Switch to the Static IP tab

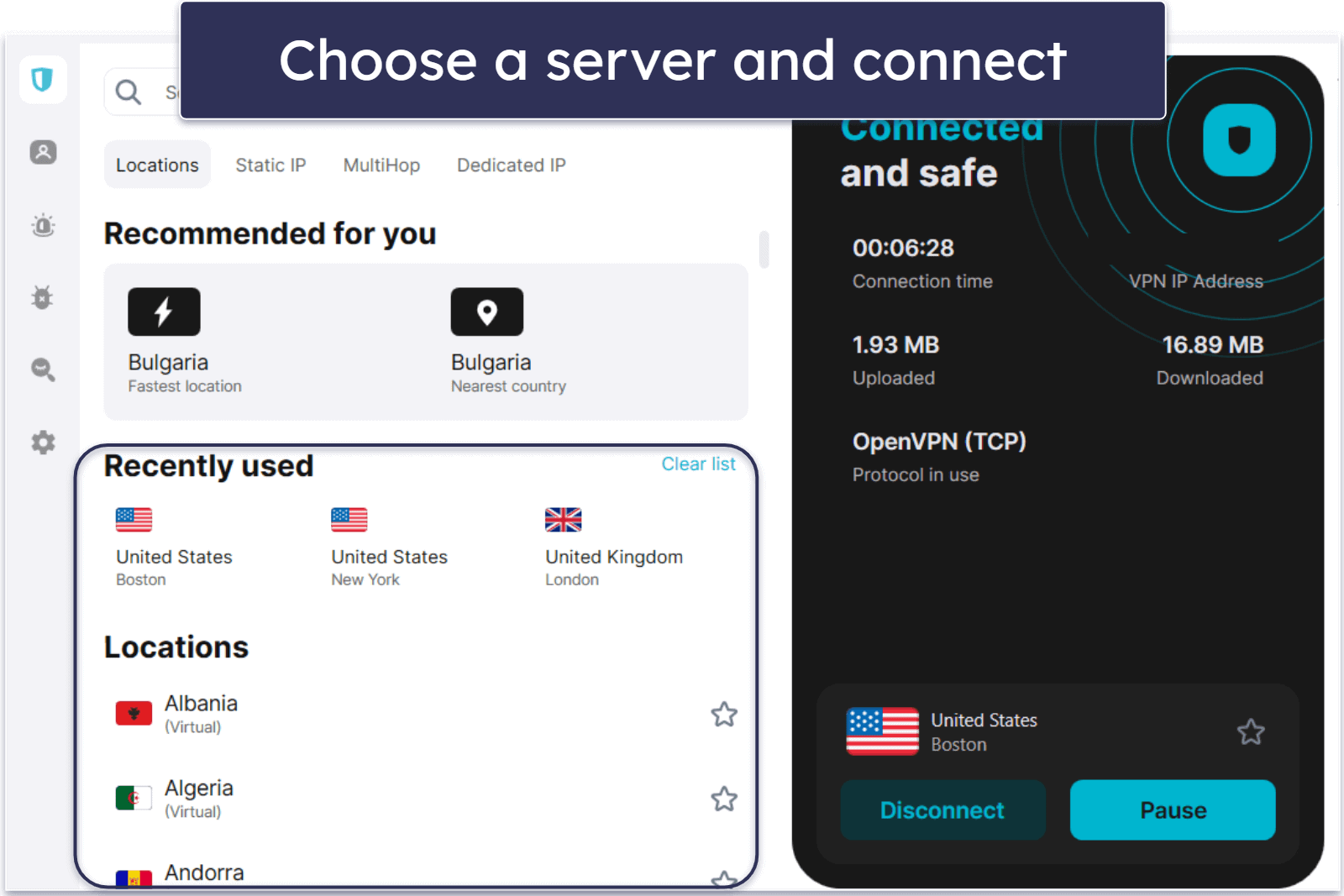270,165
